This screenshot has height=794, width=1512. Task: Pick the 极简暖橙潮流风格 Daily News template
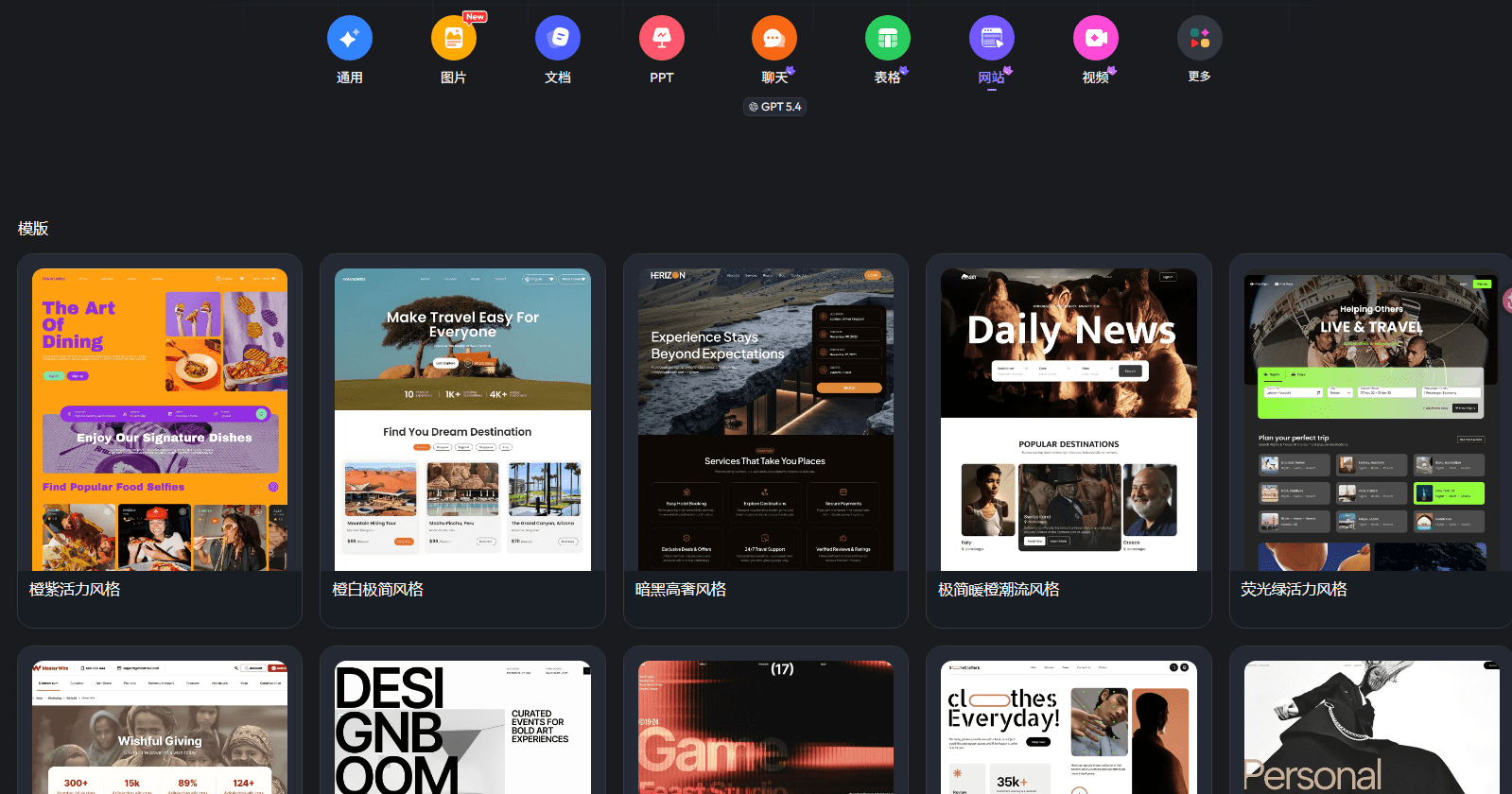tap(1069, 420)
